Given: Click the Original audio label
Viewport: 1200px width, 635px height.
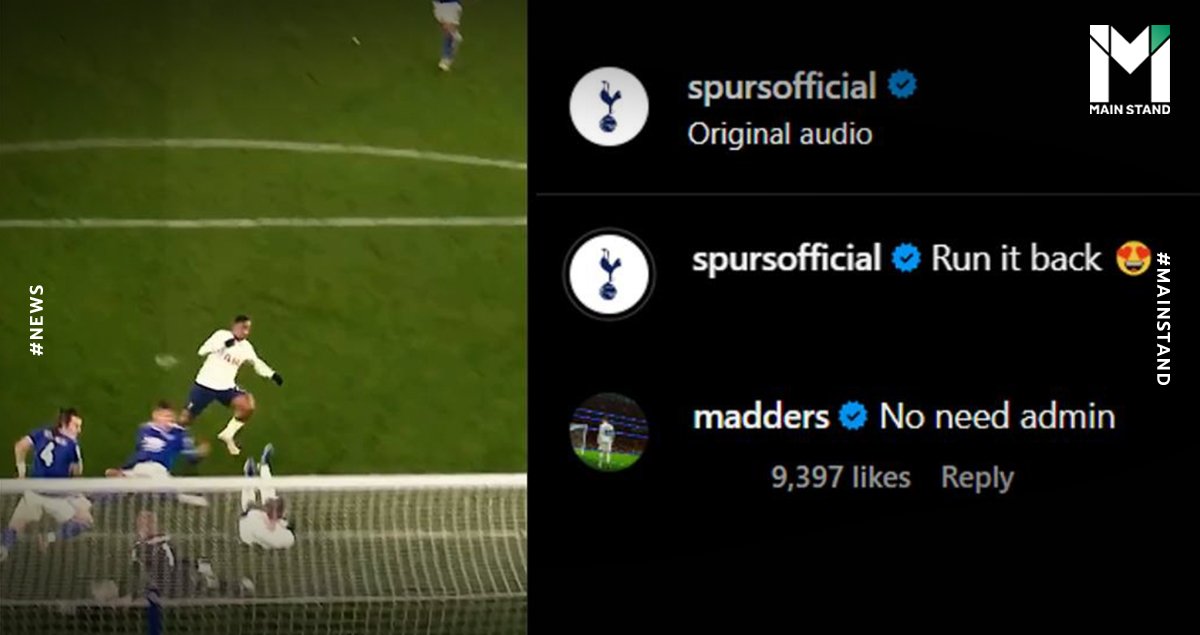Looking at the screenshot, I should [780, 134].
